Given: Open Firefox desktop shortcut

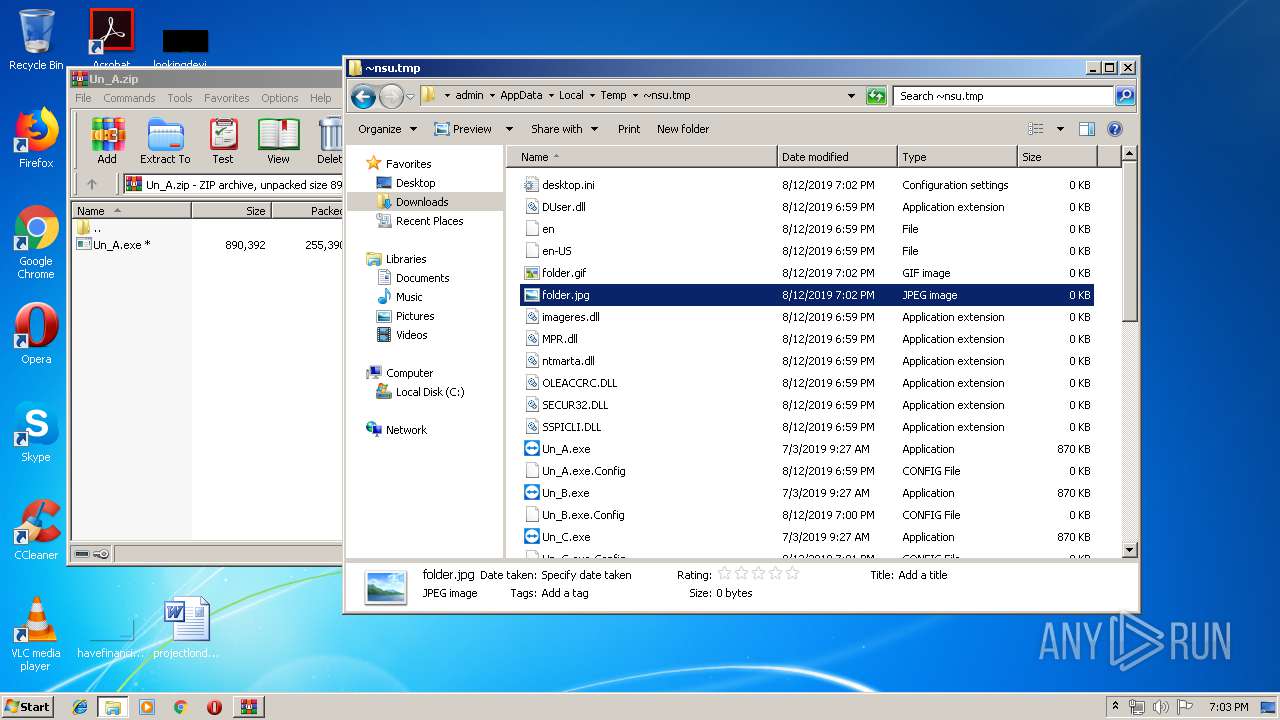Looking at the screenshot, I should tap(36, 138).
